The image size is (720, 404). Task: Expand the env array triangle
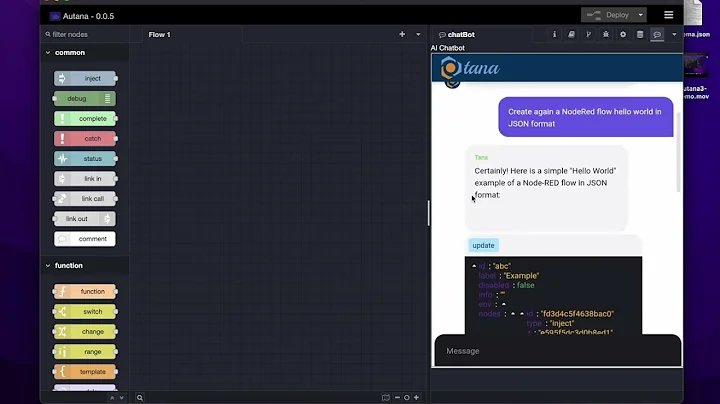pos(504,304)
